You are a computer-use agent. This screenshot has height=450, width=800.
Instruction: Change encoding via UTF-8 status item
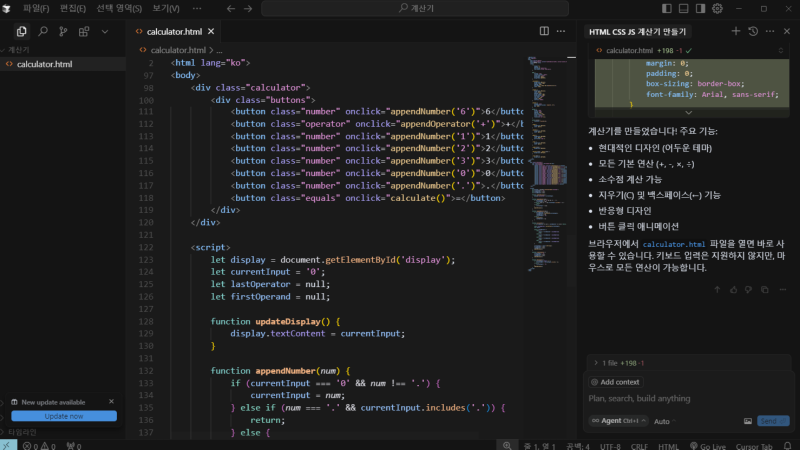[x=610, y=446]
